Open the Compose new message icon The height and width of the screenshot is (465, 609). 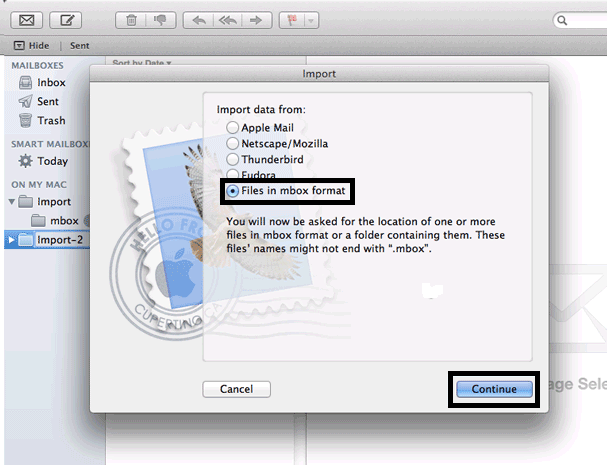pyautogui.click(x=66, y=20)
